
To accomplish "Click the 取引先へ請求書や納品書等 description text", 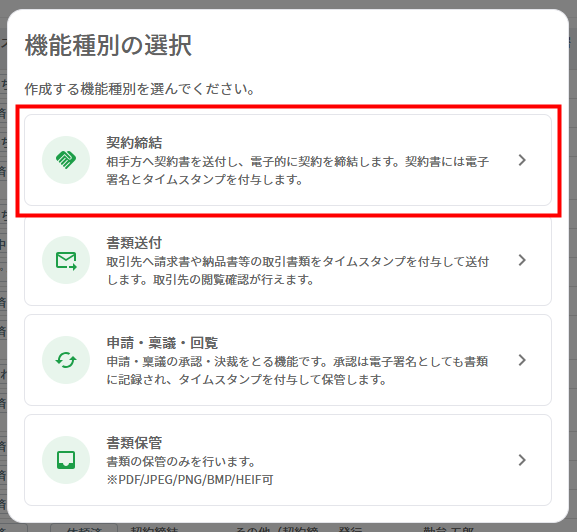I will pyautogui.click(x=297, y=271).
